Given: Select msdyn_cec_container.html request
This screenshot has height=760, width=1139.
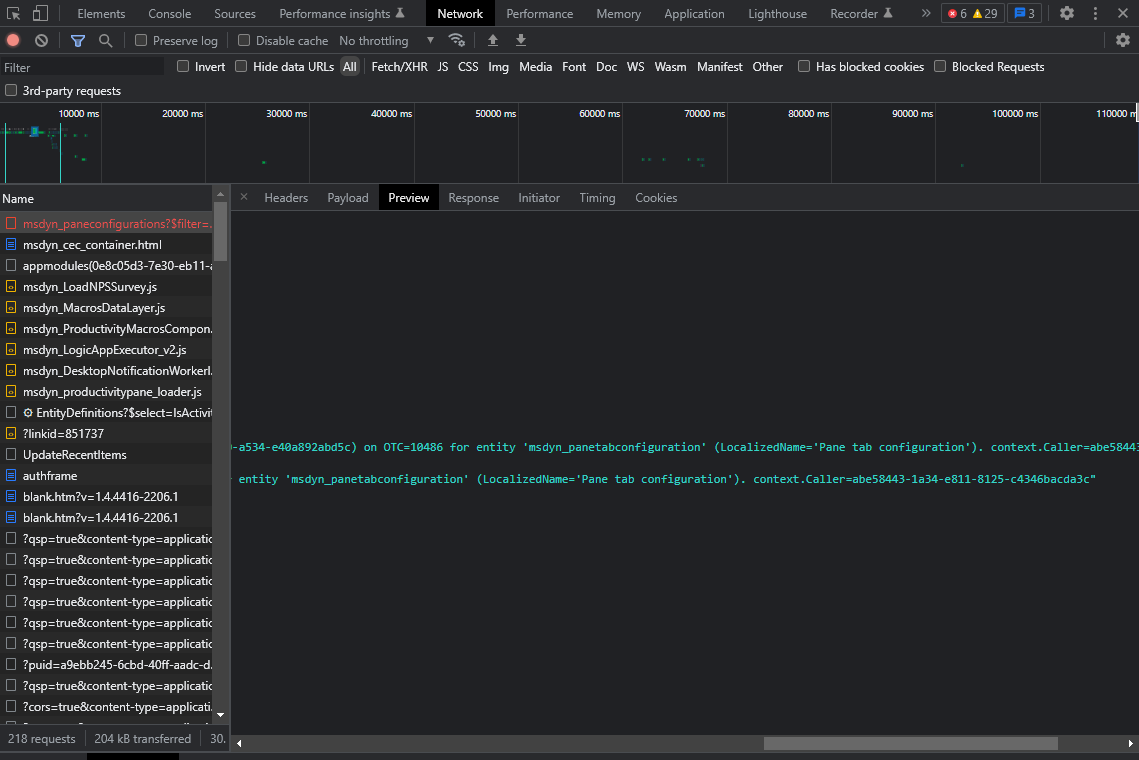Looking at the screenshot, I should [x=92, y=244].
